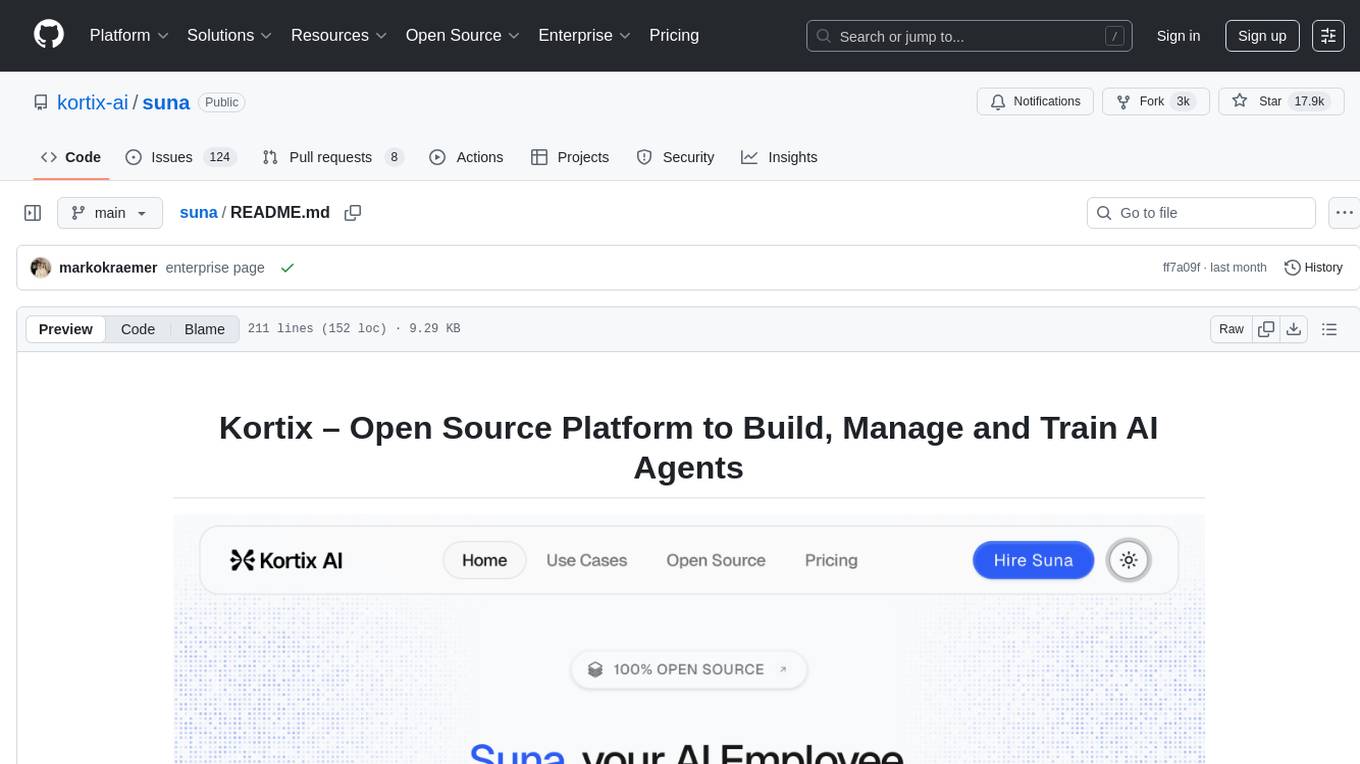Focus the Search or jump to field
The width and height of the screenshot is (1360, 764).
(x=969, y=36)
